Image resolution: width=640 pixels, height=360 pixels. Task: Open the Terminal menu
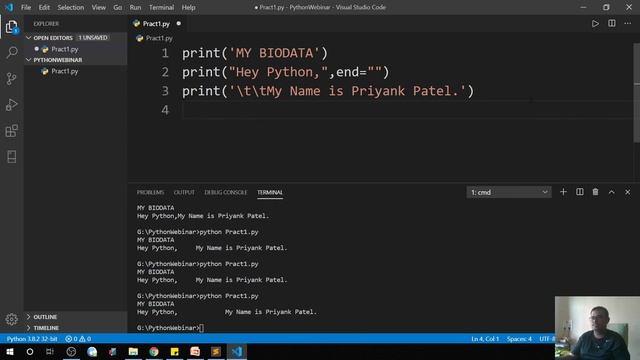pos(161,7)
